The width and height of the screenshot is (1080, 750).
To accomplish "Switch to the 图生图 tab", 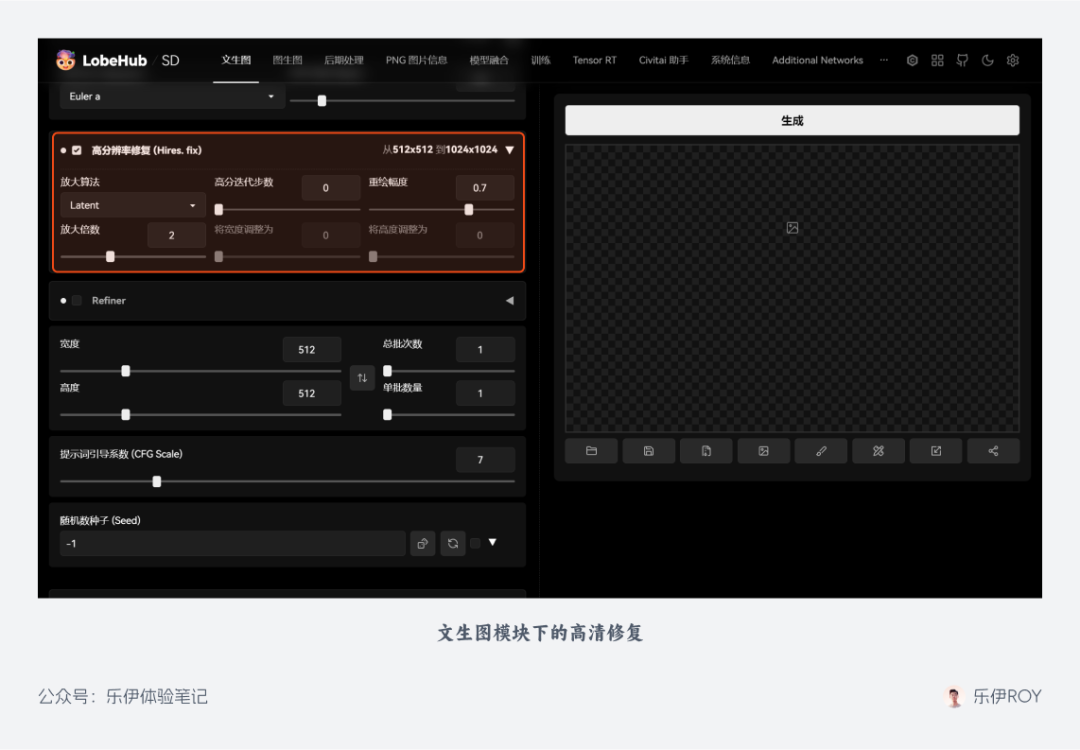I will pyautogui.click(x=287, y=60).
